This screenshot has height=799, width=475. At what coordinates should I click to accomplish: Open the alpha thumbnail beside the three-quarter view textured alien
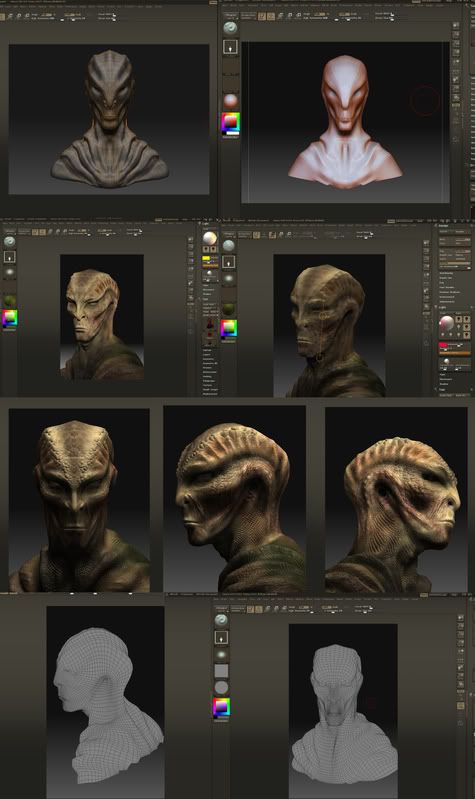click(9, 273)
